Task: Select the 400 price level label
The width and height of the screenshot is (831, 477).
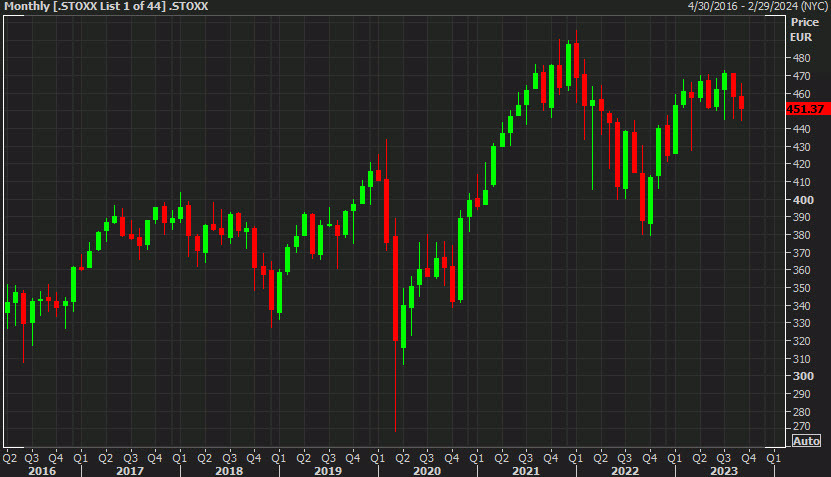Action: (803, 200)
